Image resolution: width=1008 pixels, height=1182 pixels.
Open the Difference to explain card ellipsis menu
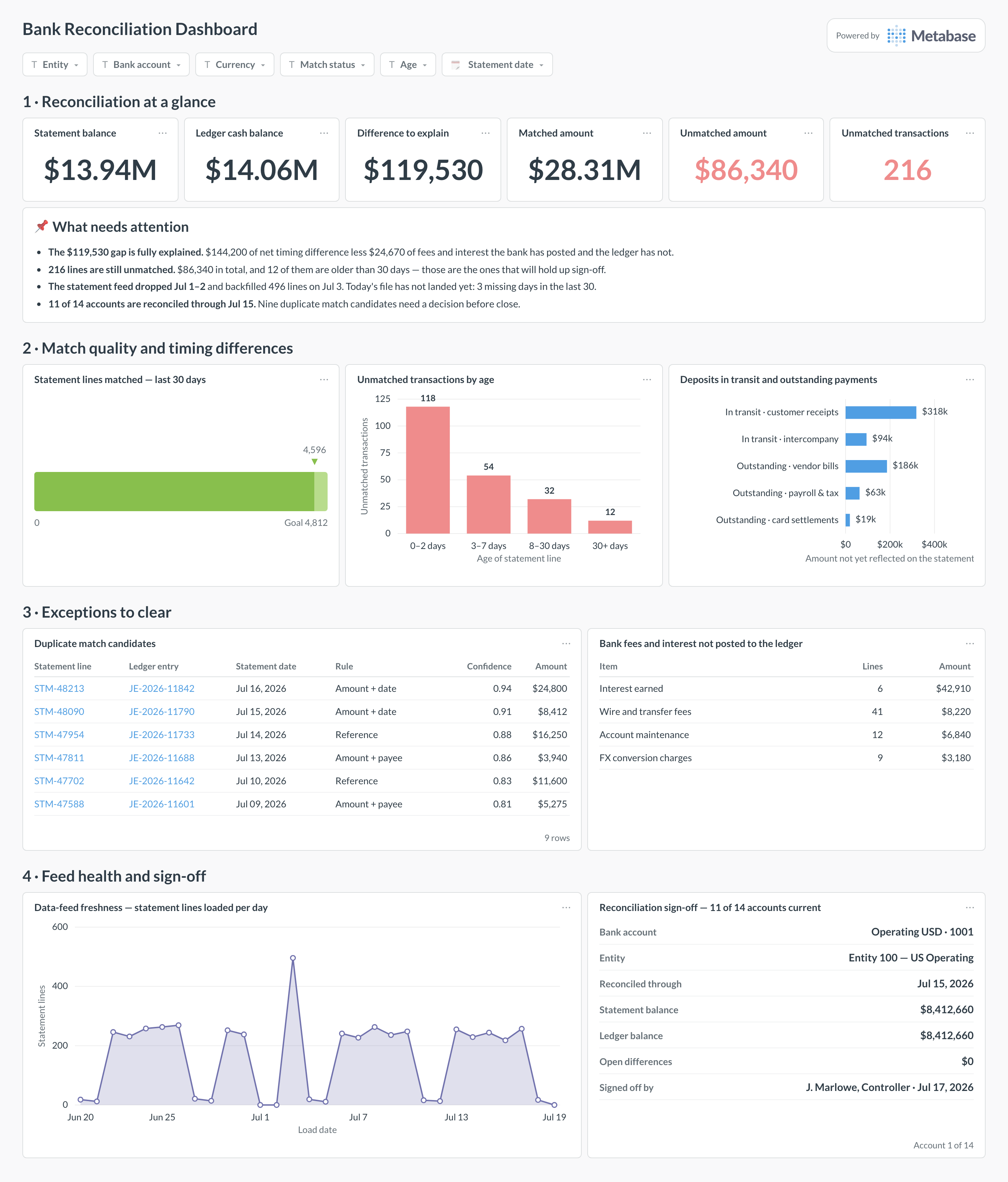pos(485,133)
